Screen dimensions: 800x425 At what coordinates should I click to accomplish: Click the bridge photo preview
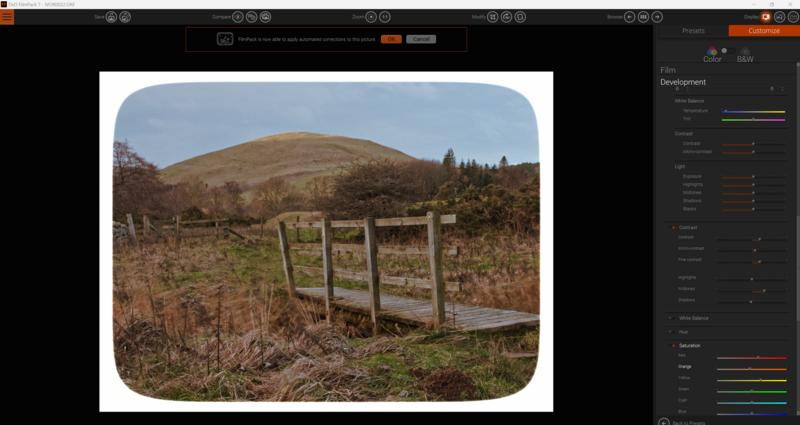click(326, 241)
